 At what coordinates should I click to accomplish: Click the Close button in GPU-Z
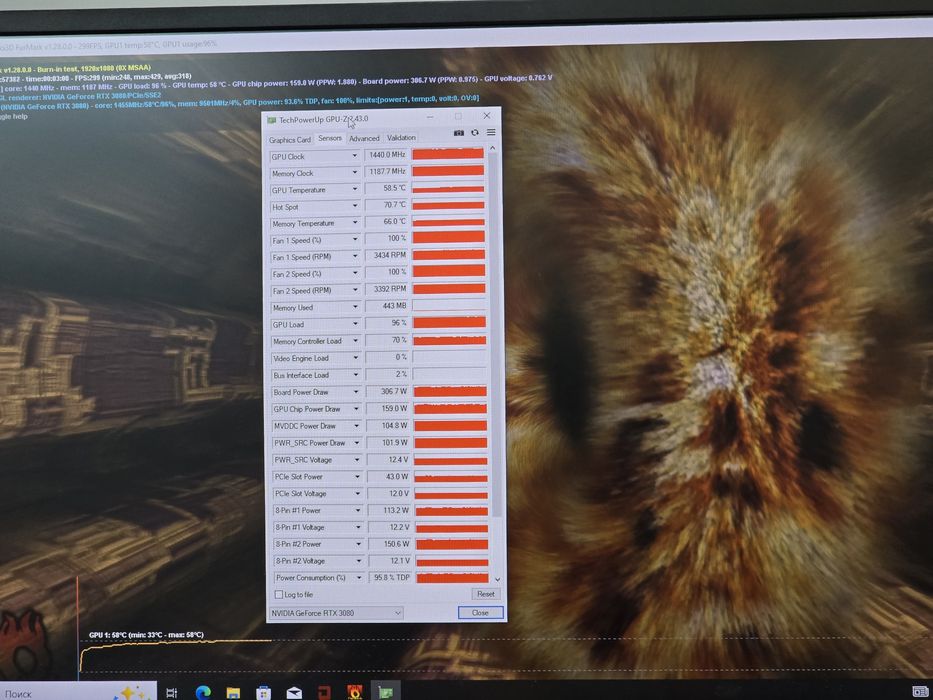[480, 612]
